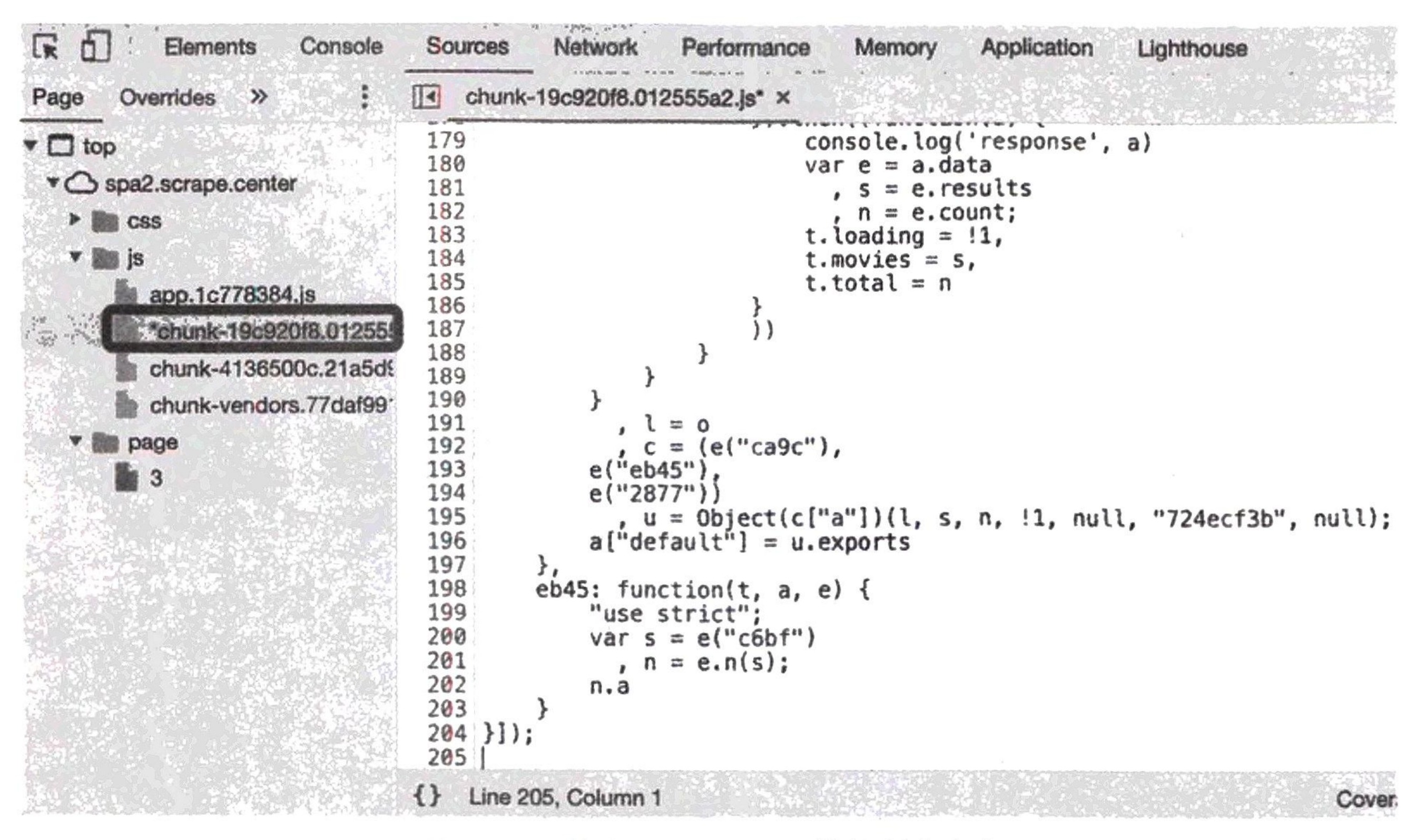The image size is (1416, 840).
Task: Click the js folder icon
Action: tap(105, 259)
